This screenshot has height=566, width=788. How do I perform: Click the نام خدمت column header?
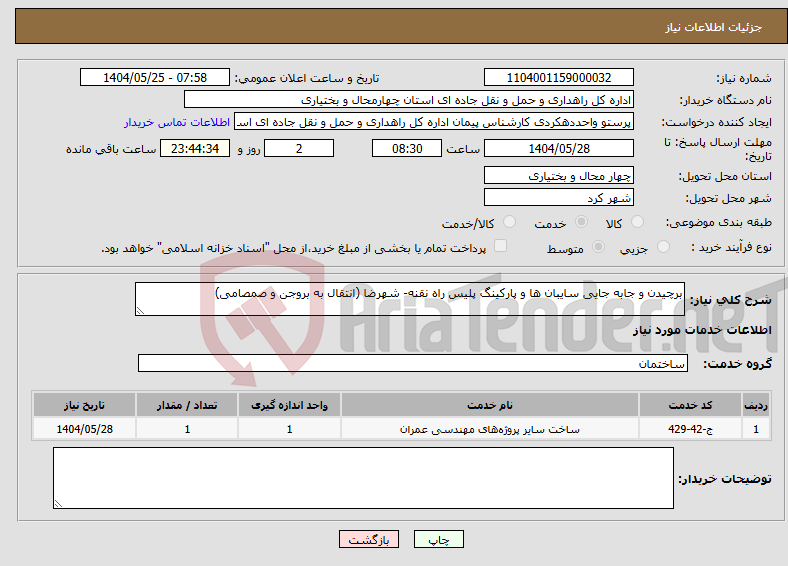[489, 405]
